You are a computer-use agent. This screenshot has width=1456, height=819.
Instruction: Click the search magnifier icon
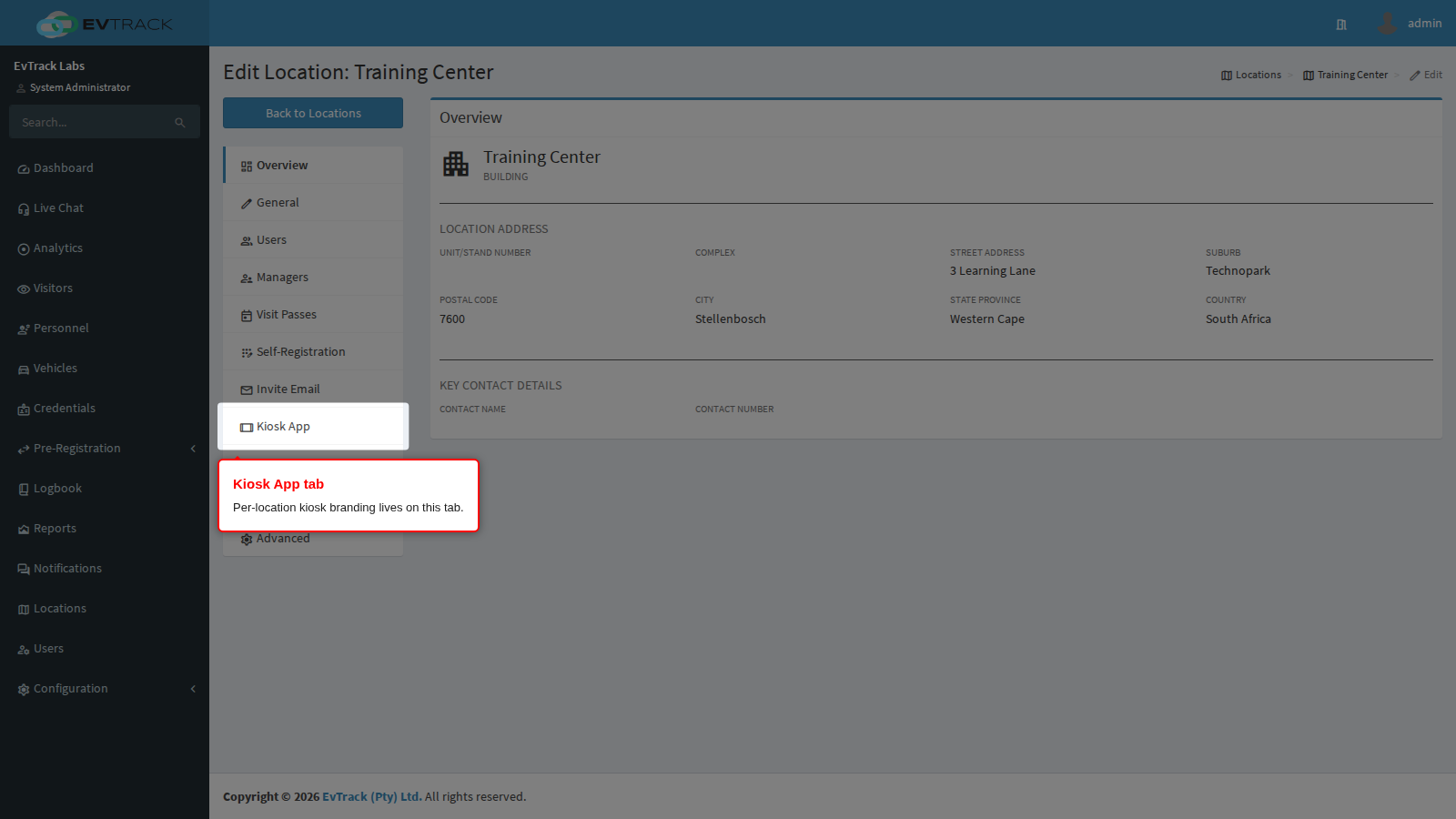(180, 123)
